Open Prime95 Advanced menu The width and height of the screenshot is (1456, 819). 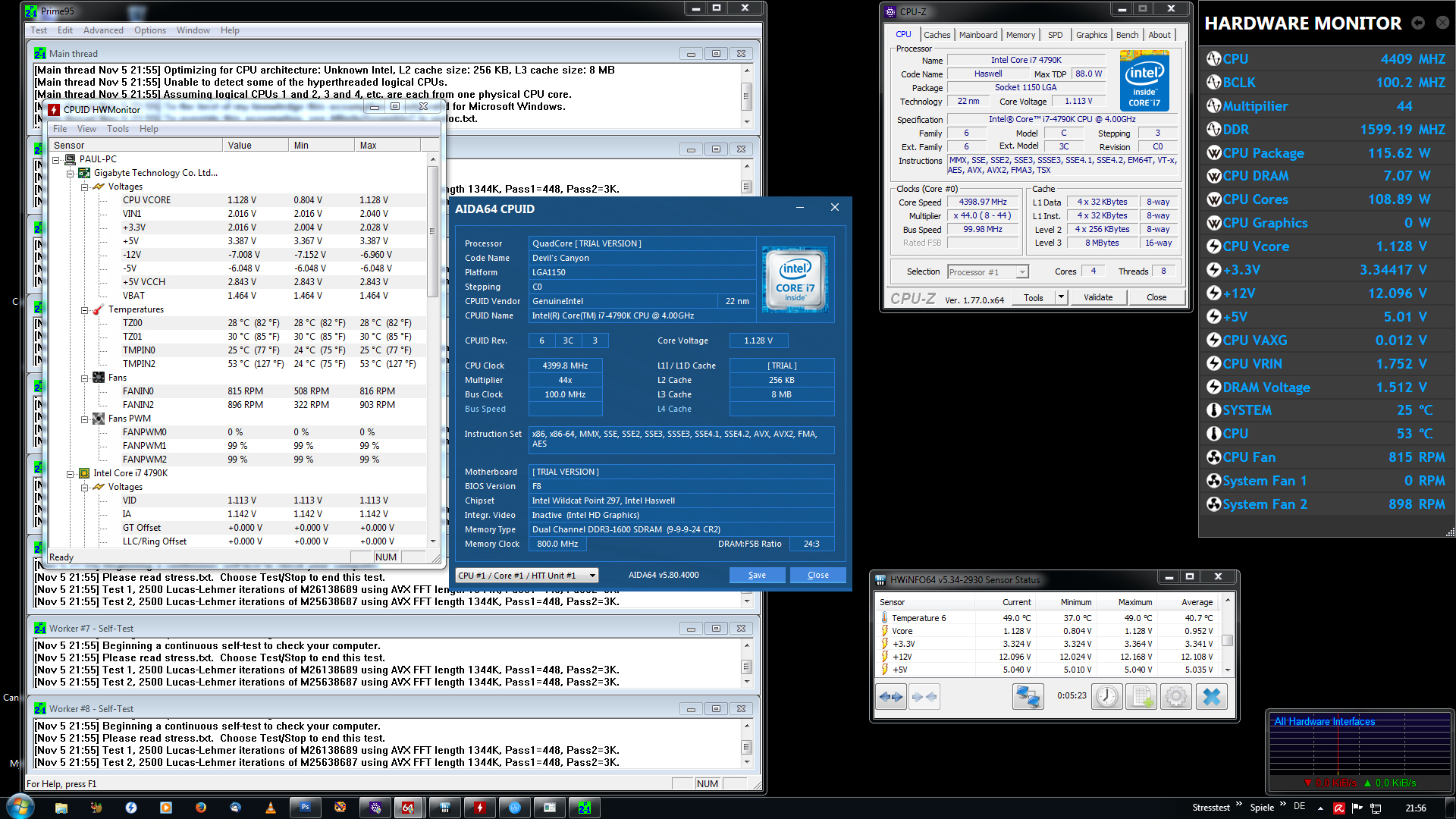coord(103,30)
